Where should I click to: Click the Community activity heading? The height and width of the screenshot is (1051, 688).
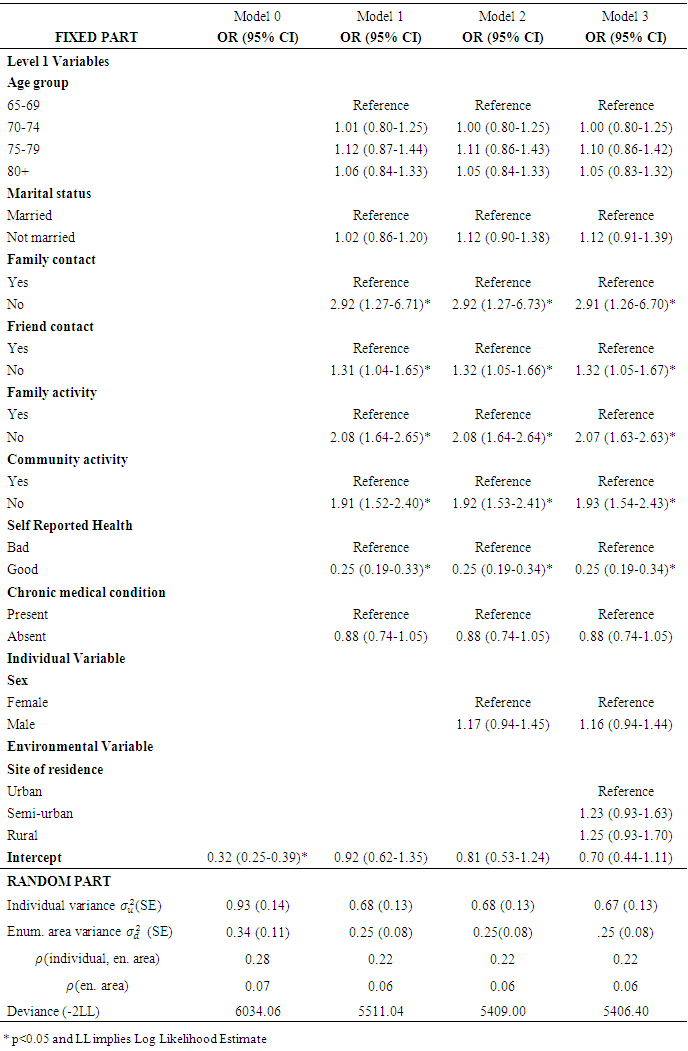67,460
